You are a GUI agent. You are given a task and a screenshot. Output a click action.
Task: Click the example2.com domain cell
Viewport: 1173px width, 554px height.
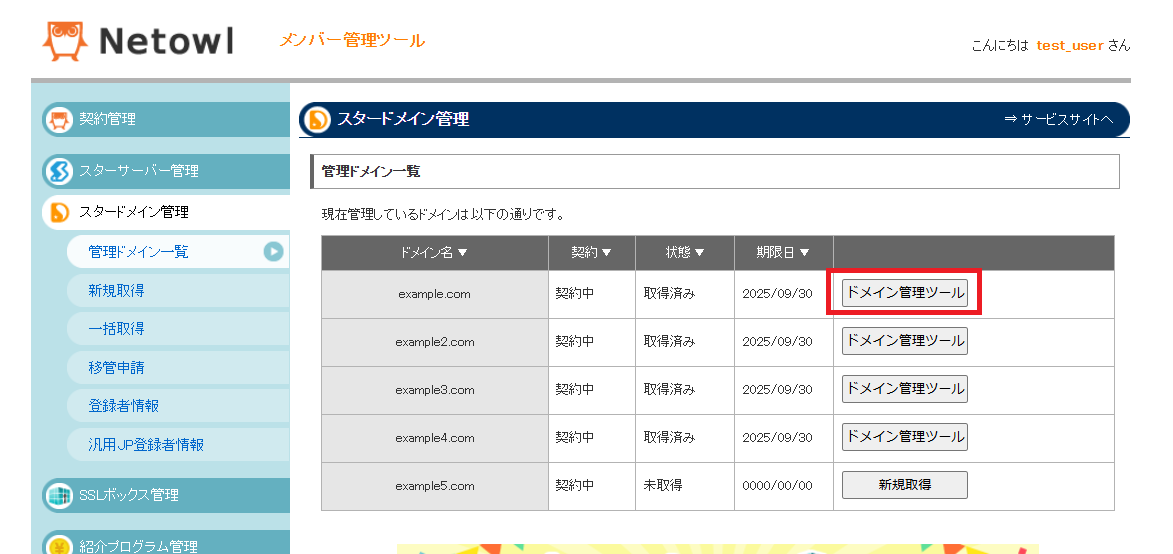pyautogui.click(x=435, y=342)
